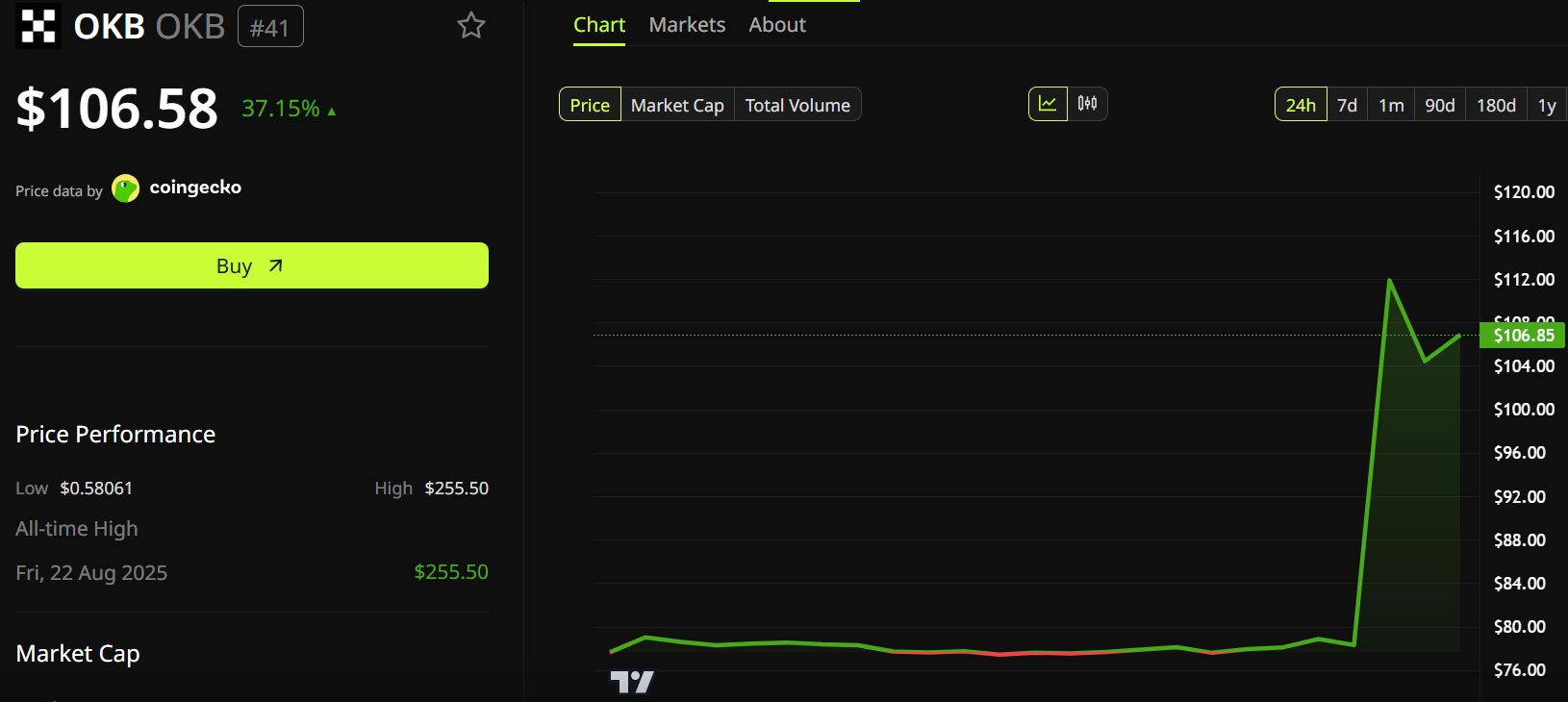Select the 1y time range
This screenshot has width=1568, height=702.
[1547, 105]
